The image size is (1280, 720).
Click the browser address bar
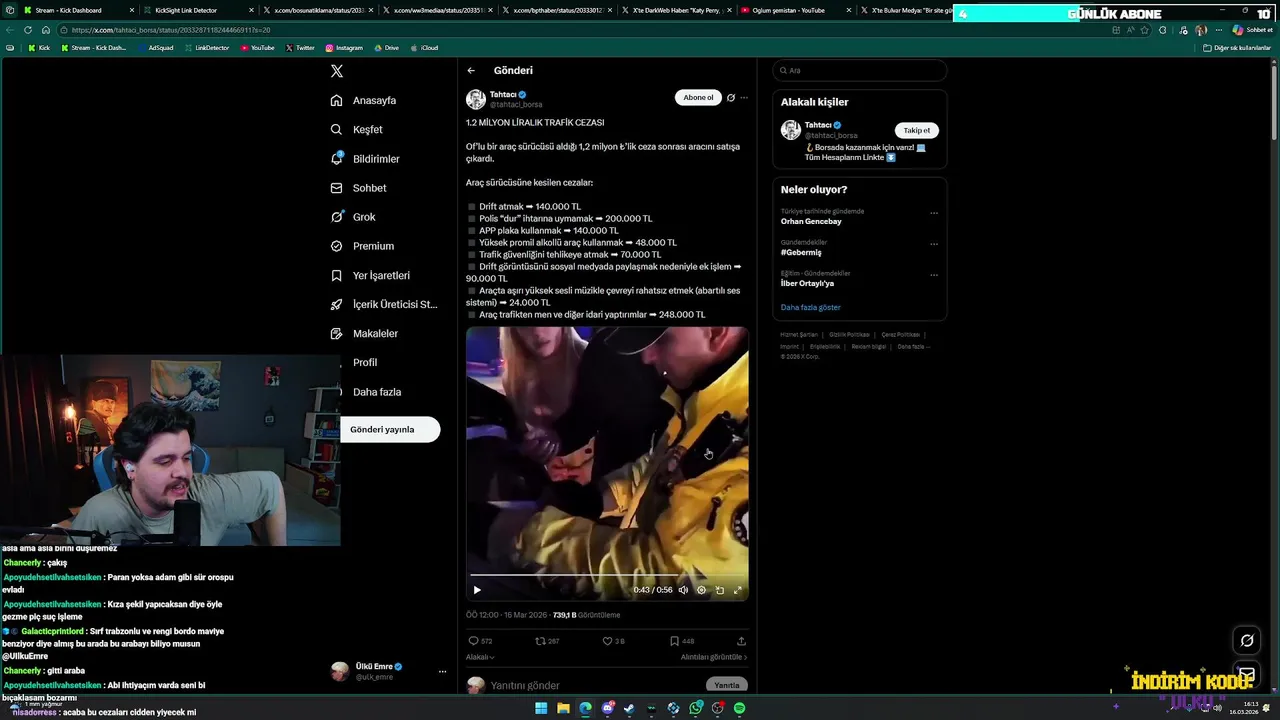pos(580,30)
